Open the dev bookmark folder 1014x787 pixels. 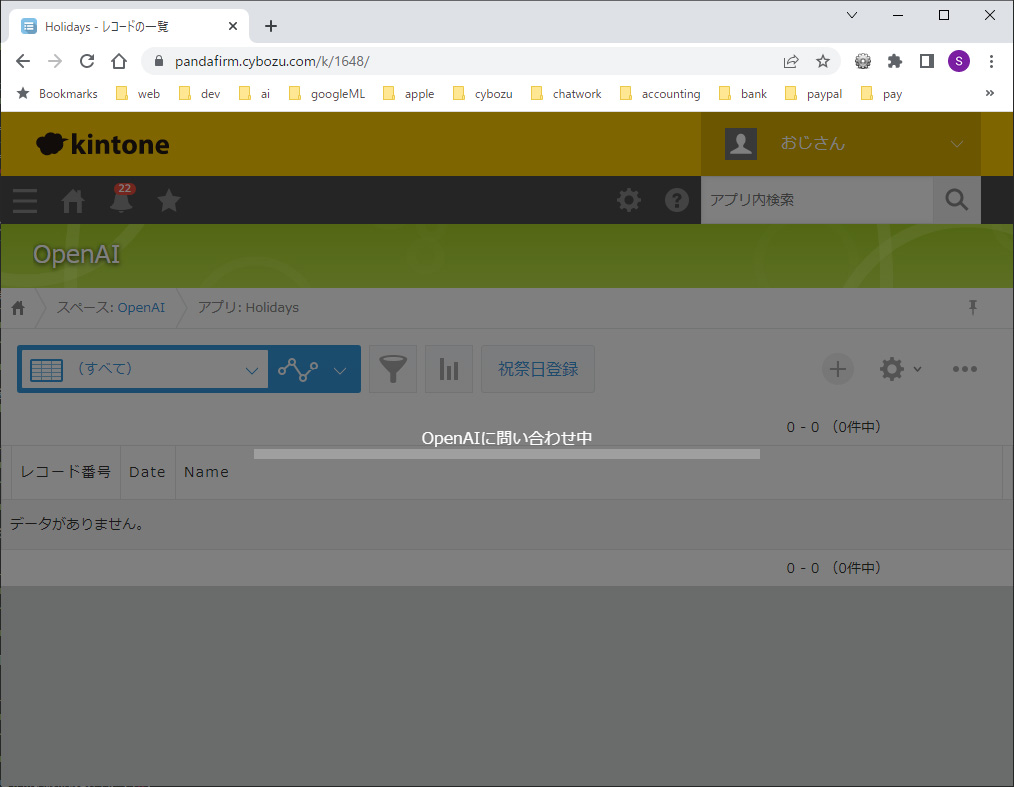coord(200,94)
